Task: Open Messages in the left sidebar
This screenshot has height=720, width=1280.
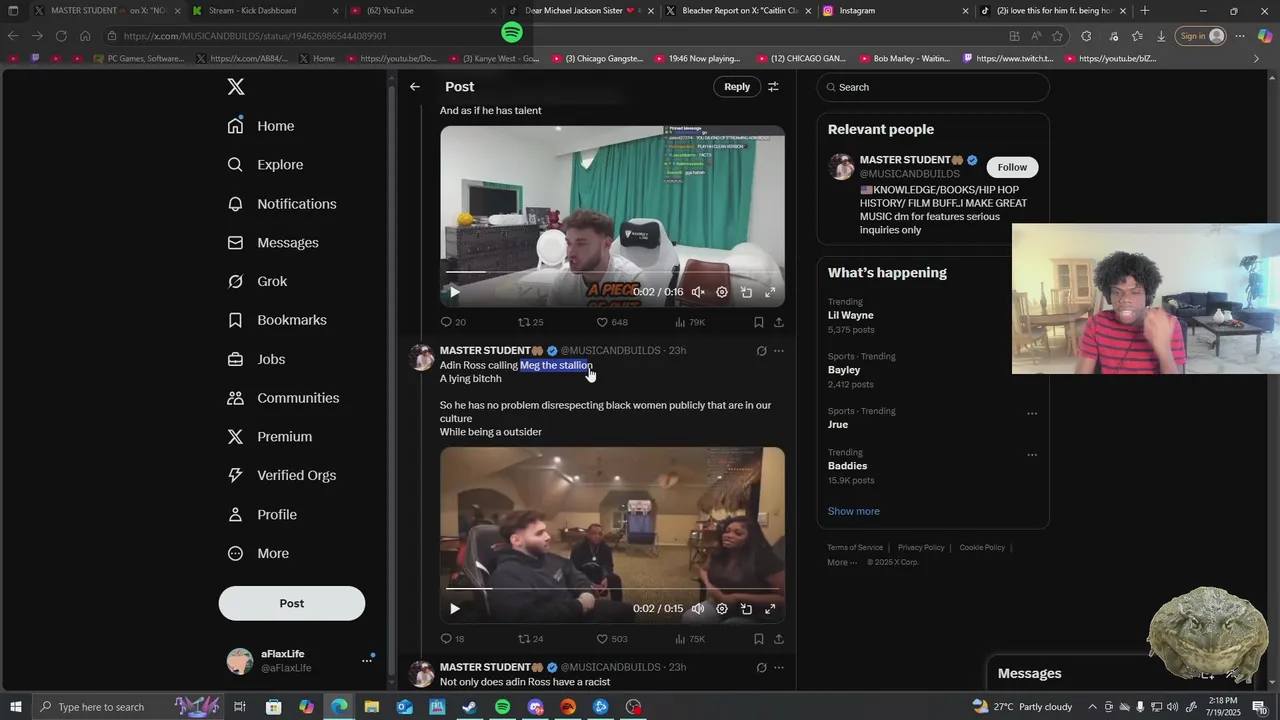Action: [273, 243]
